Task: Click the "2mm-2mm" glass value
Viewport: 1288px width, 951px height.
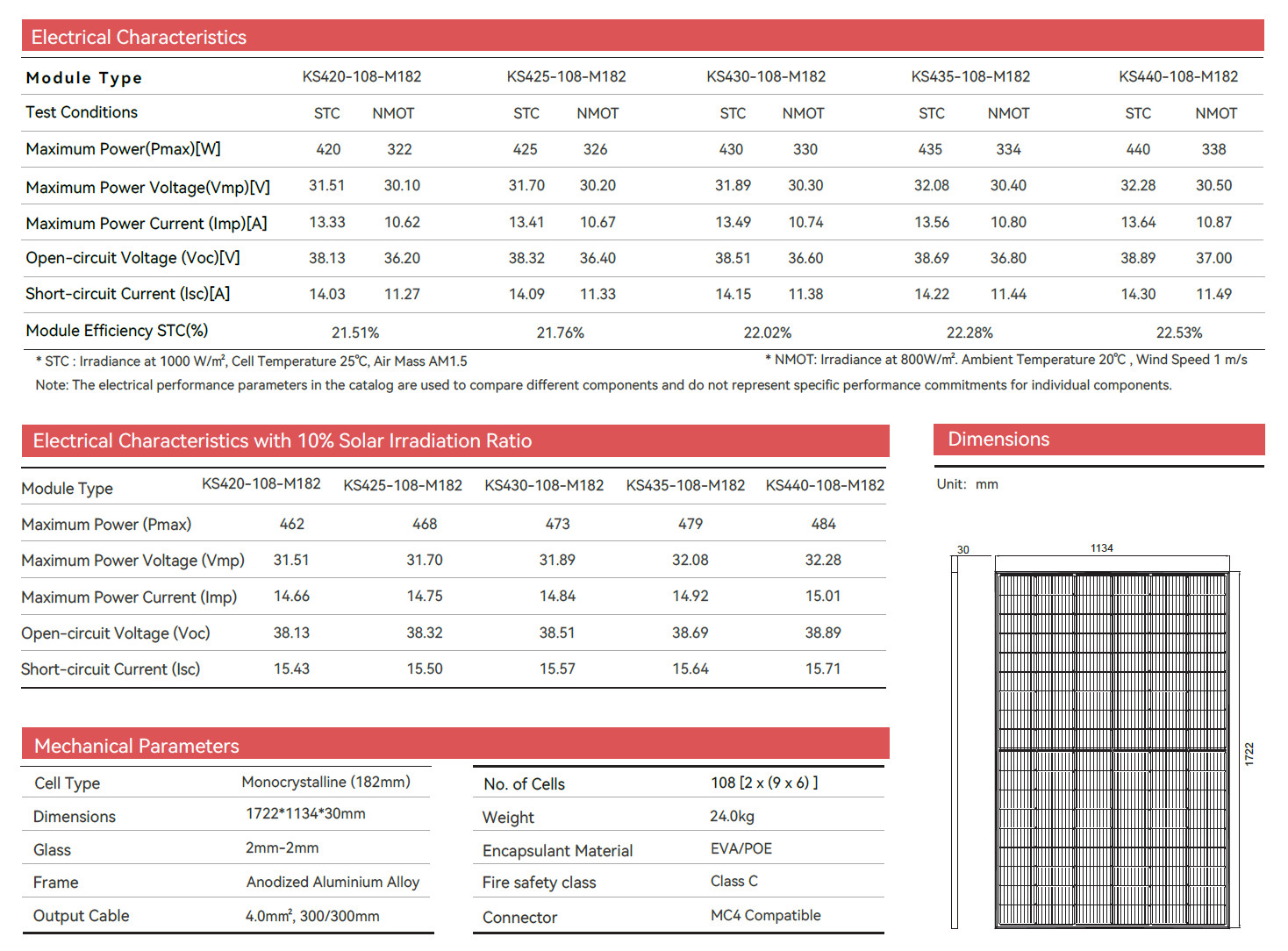Action: point(283,847)
